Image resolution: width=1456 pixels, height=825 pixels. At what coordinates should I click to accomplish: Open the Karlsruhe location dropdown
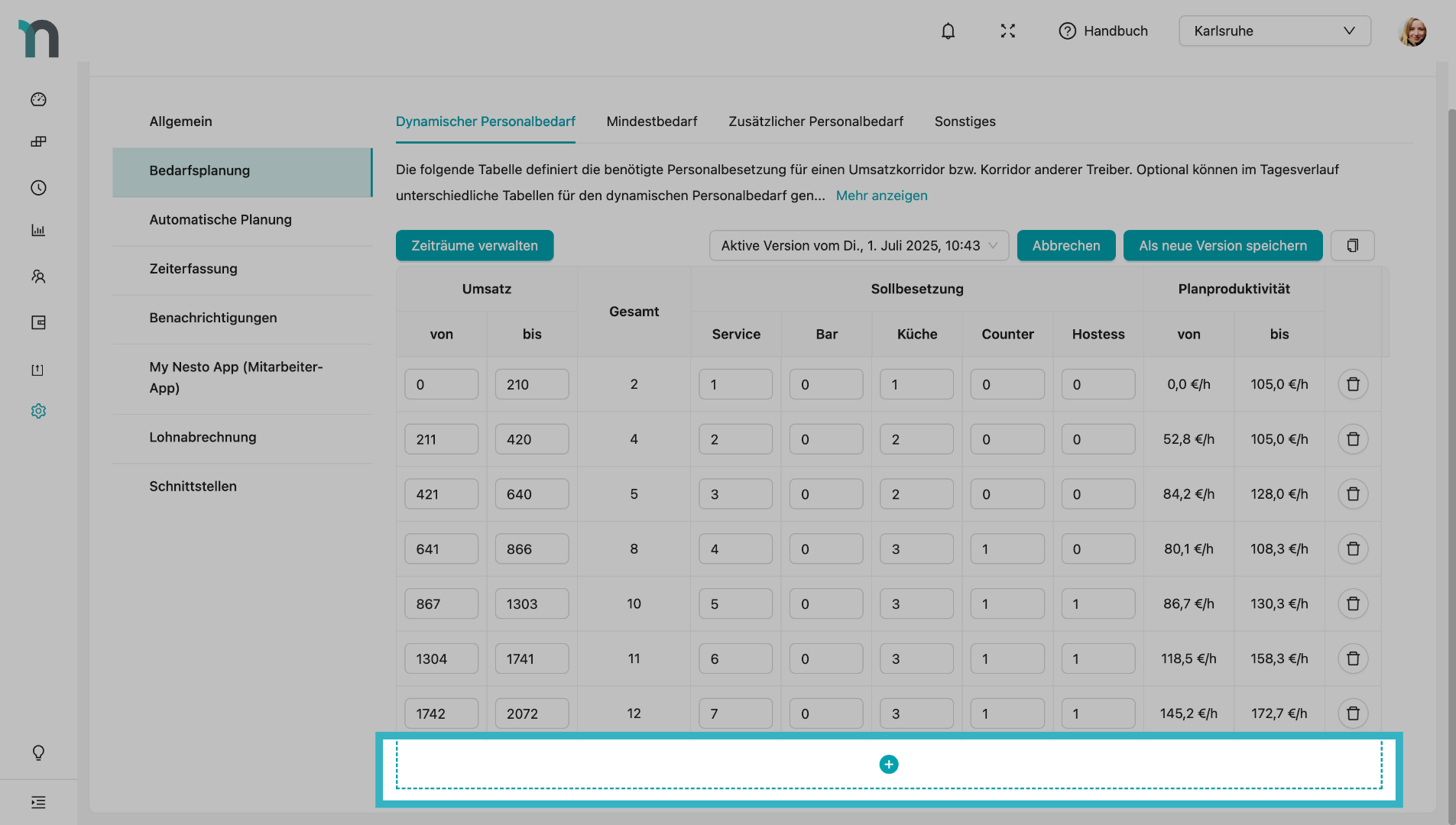1274,31
